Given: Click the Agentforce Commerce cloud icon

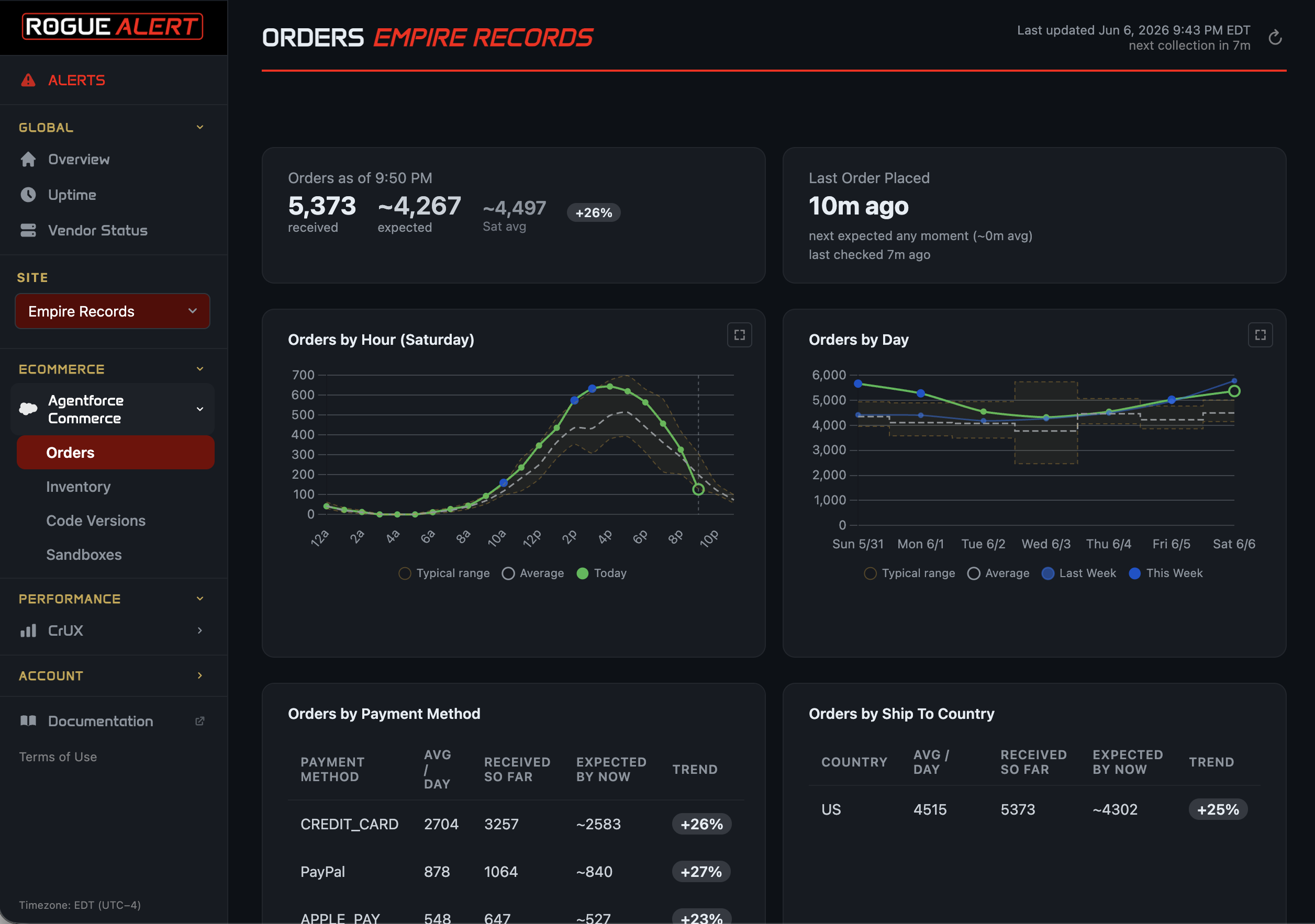Looking at the screenshot, I should point(28,409).
